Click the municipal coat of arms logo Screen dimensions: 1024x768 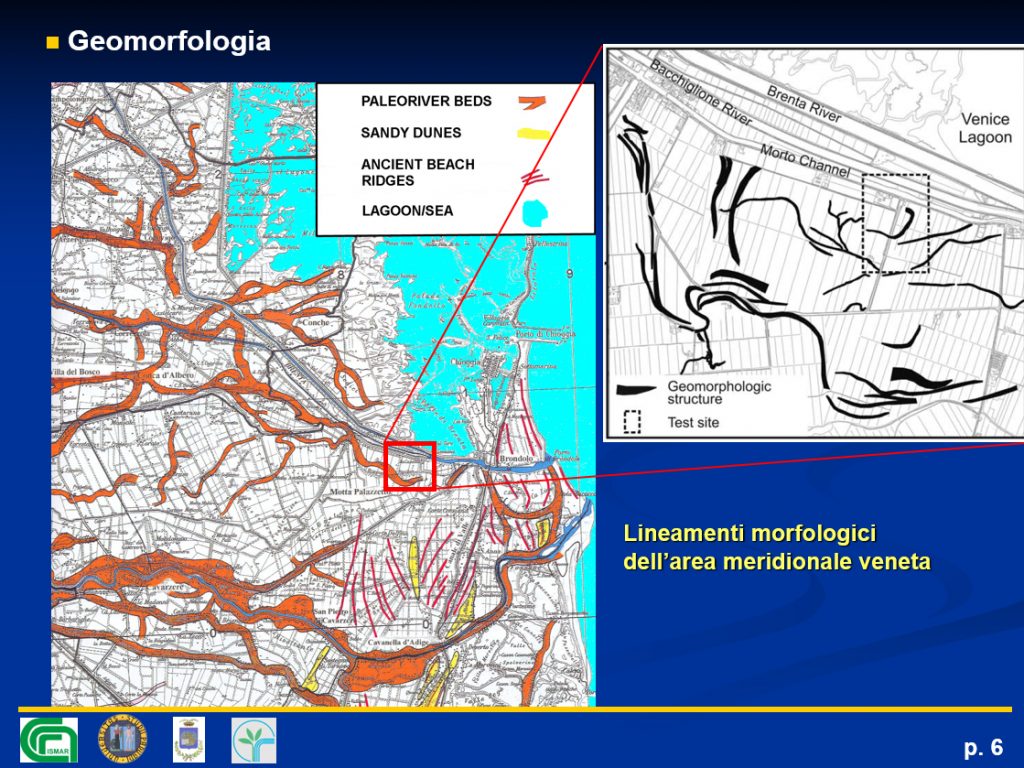tap(188, 740)
